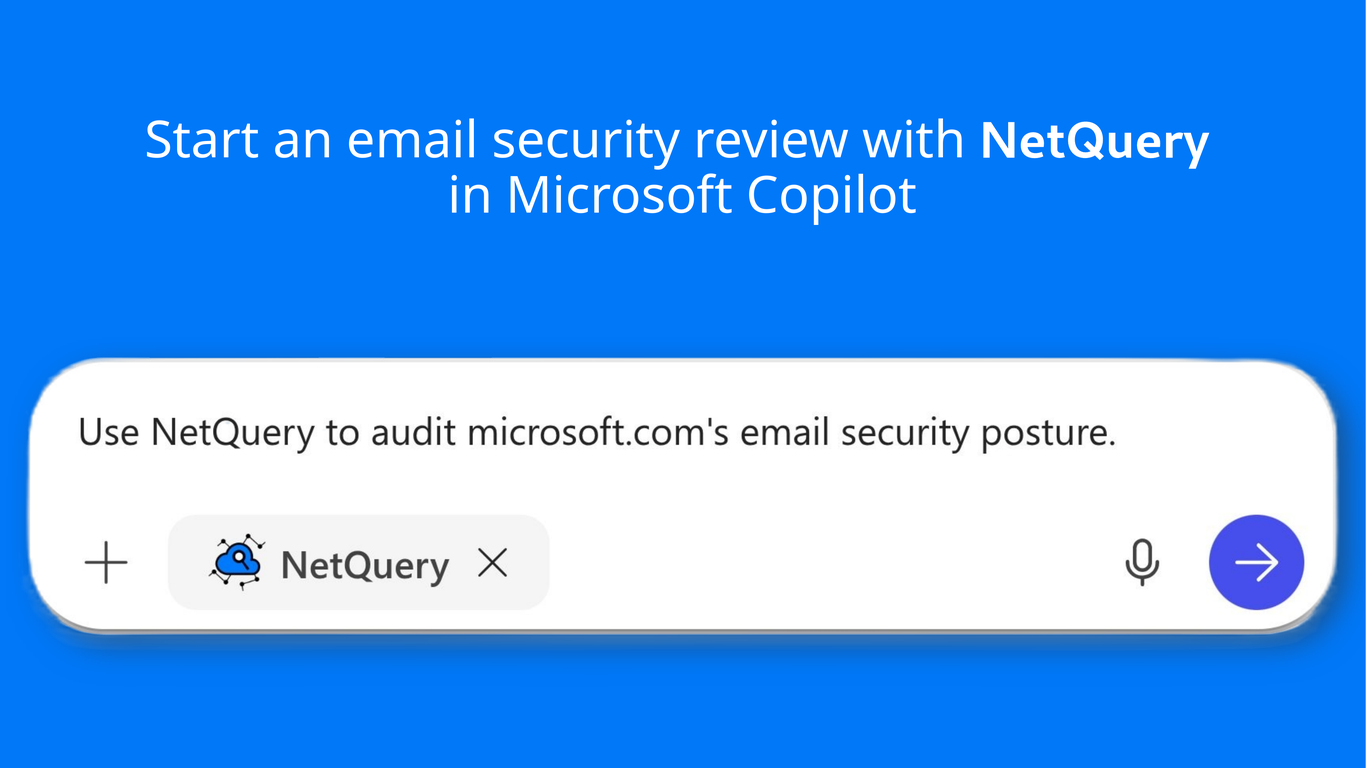Activate the microphone voice input icon
Image resolution: width=1366 pixels, height=768 pixels.
tap(1141, 562)
